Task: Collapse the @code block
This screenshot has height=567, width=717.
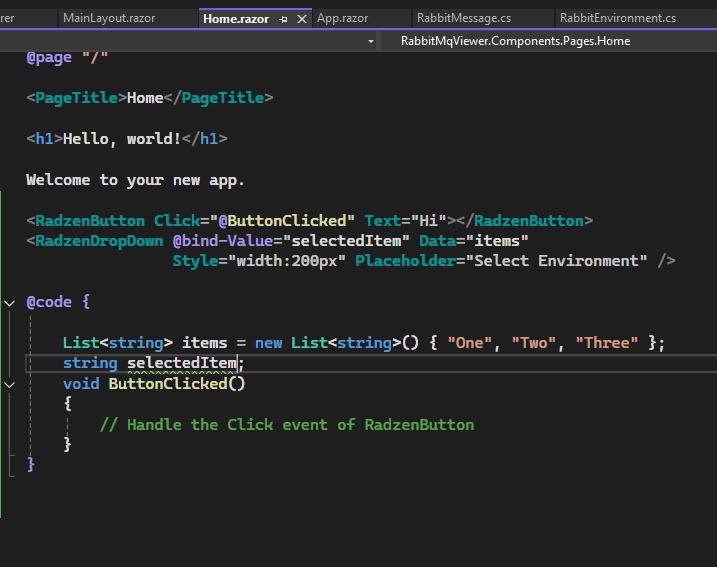Action: click(10, 303)
